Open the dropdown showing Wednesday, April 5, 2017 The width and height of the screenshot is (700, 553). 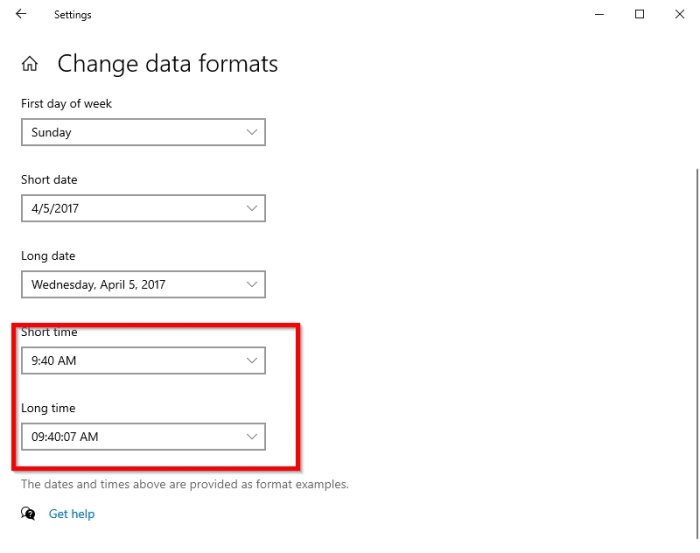[x=143, y=284]
